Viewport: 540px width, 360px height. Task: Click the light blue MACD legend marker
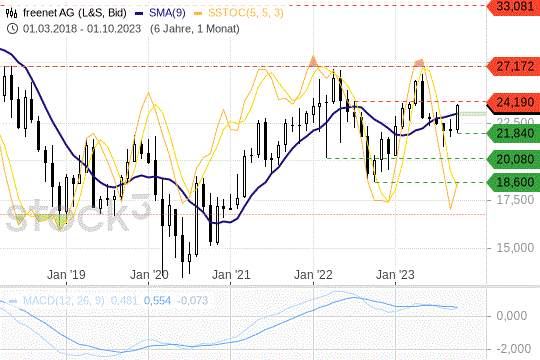[13, 301]
